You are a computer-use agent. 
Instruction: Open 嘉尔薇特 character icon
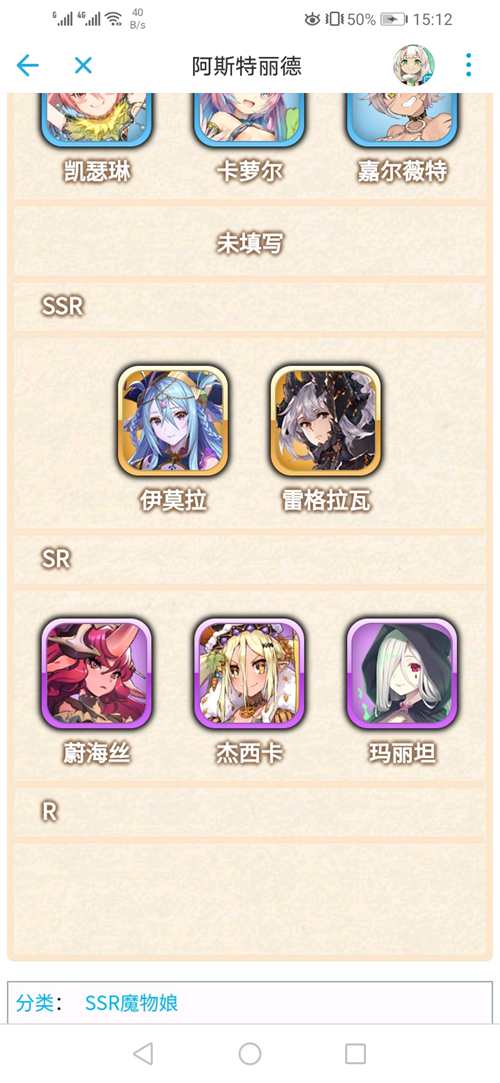coord(402,120)
